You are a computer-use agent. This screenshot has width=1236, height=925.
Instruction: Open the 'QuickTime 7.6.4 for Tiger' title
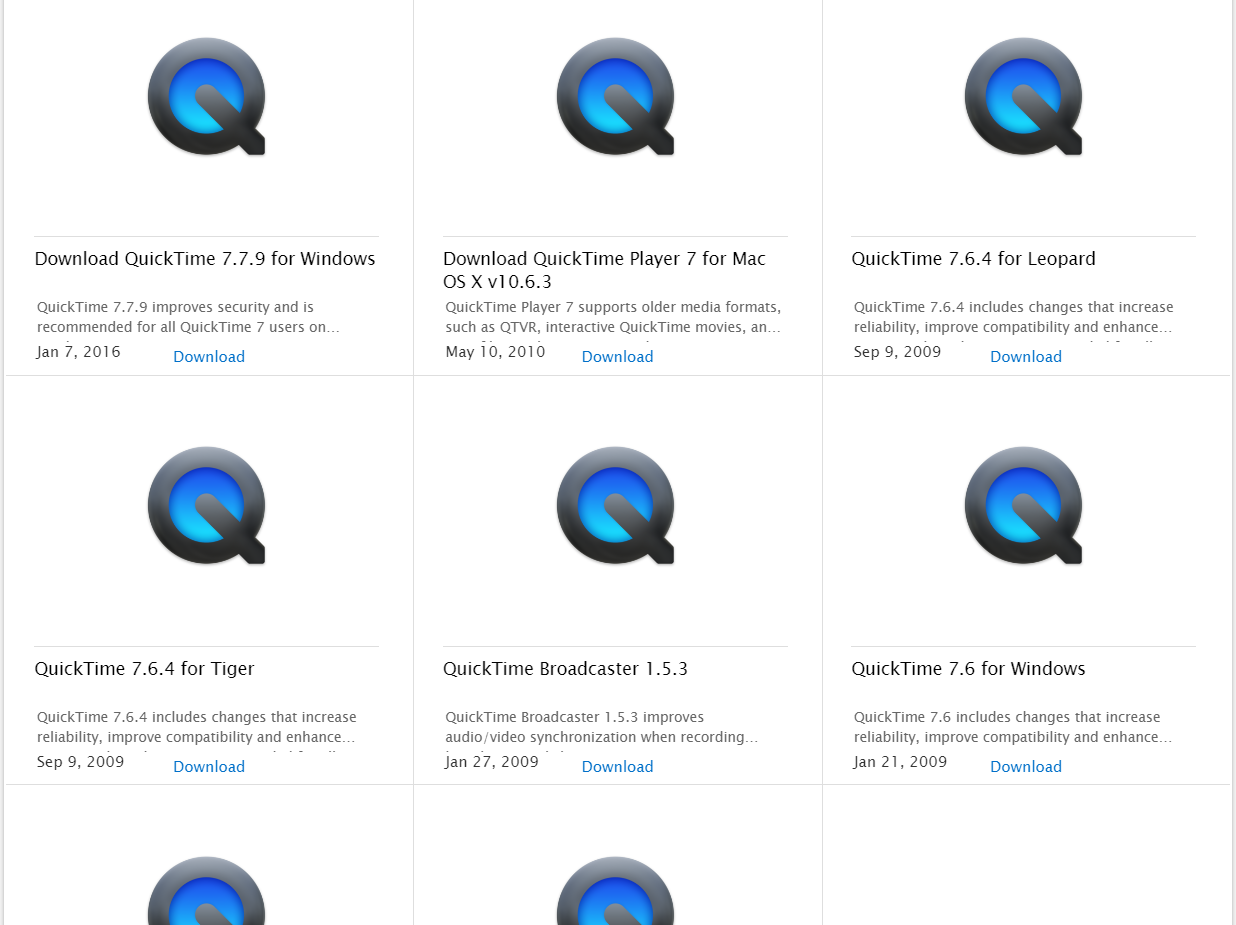click(x=144, y=669)
